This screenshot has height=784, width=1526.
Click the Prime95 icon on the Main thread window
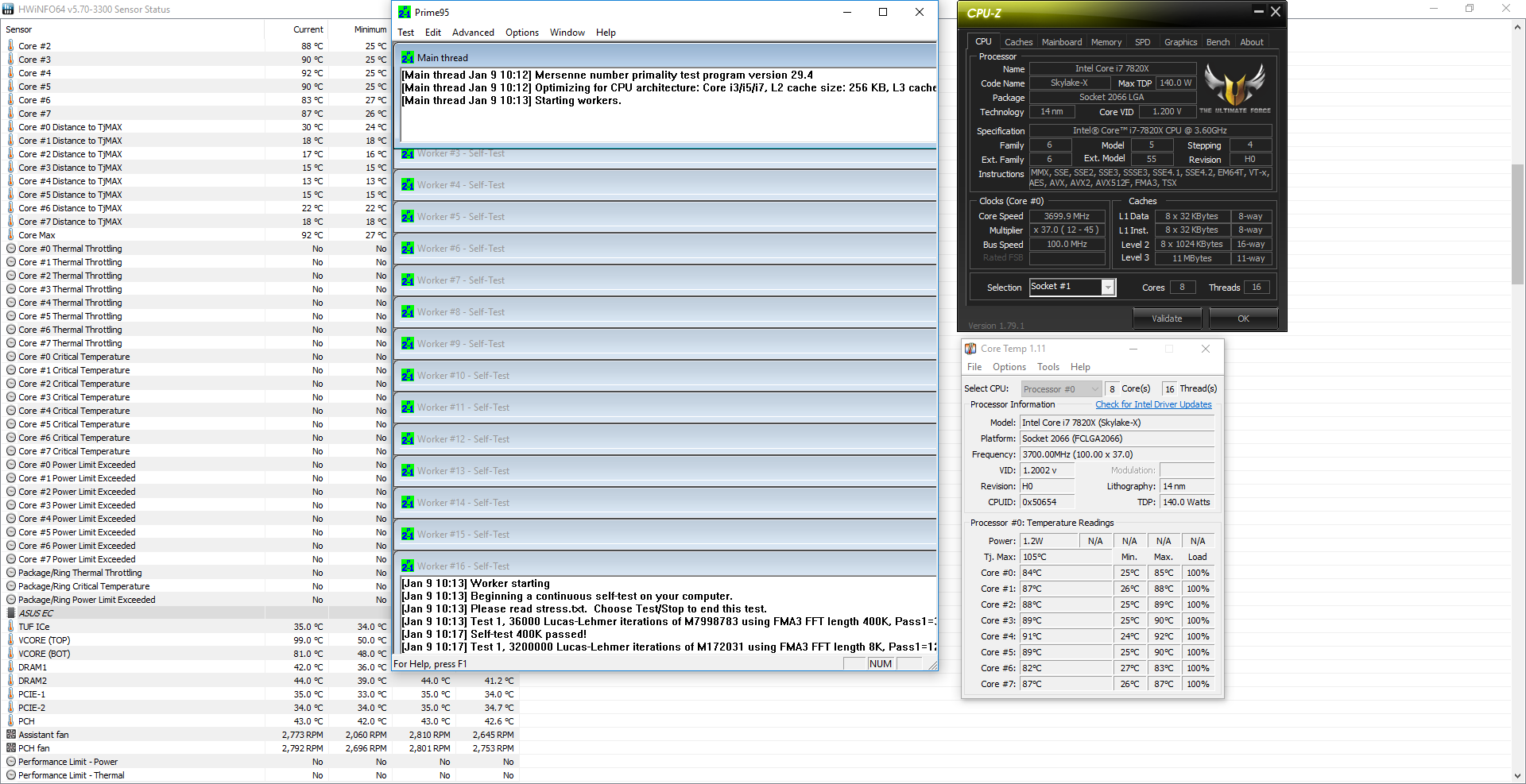pyautogui.click(x=408, y=57)
